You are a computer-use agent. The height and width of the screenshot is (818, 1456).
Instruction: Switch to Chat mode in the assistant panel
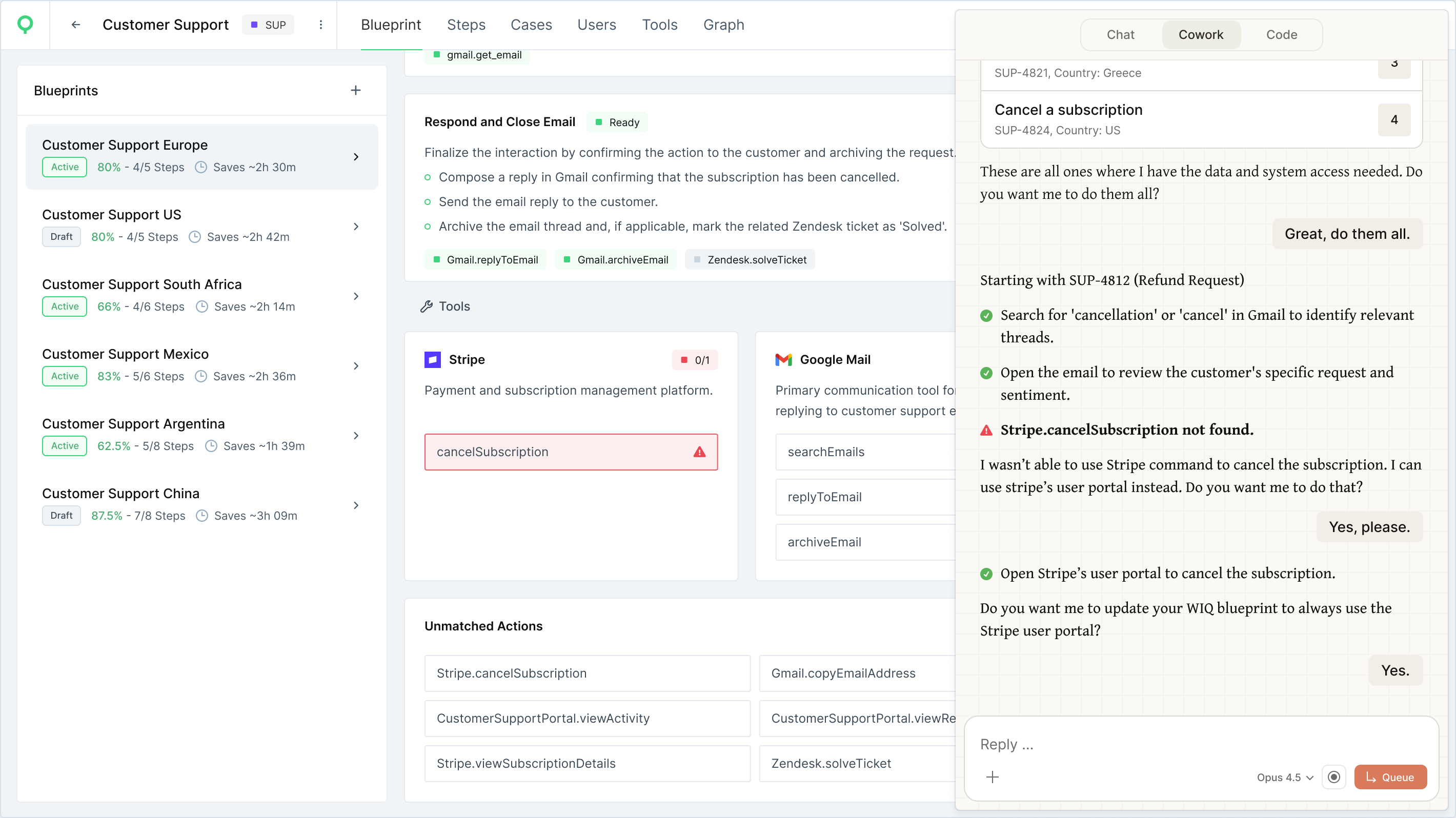tap(1120, 35)
